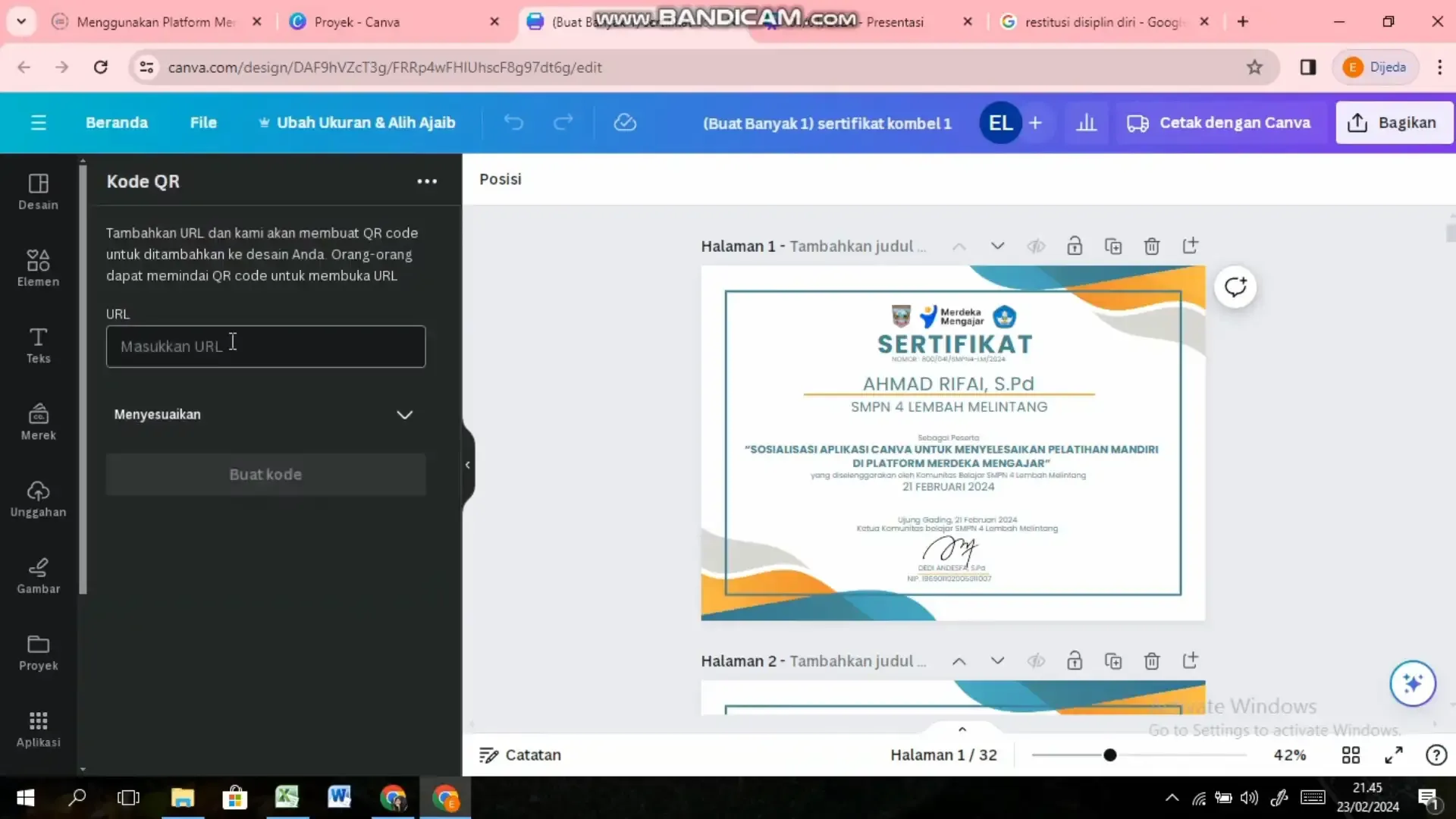Image resolution: width=1456 pixels, height=819 pixels.
Task: Move Halaman 2 down with chevron
Action: coord(997,661)
